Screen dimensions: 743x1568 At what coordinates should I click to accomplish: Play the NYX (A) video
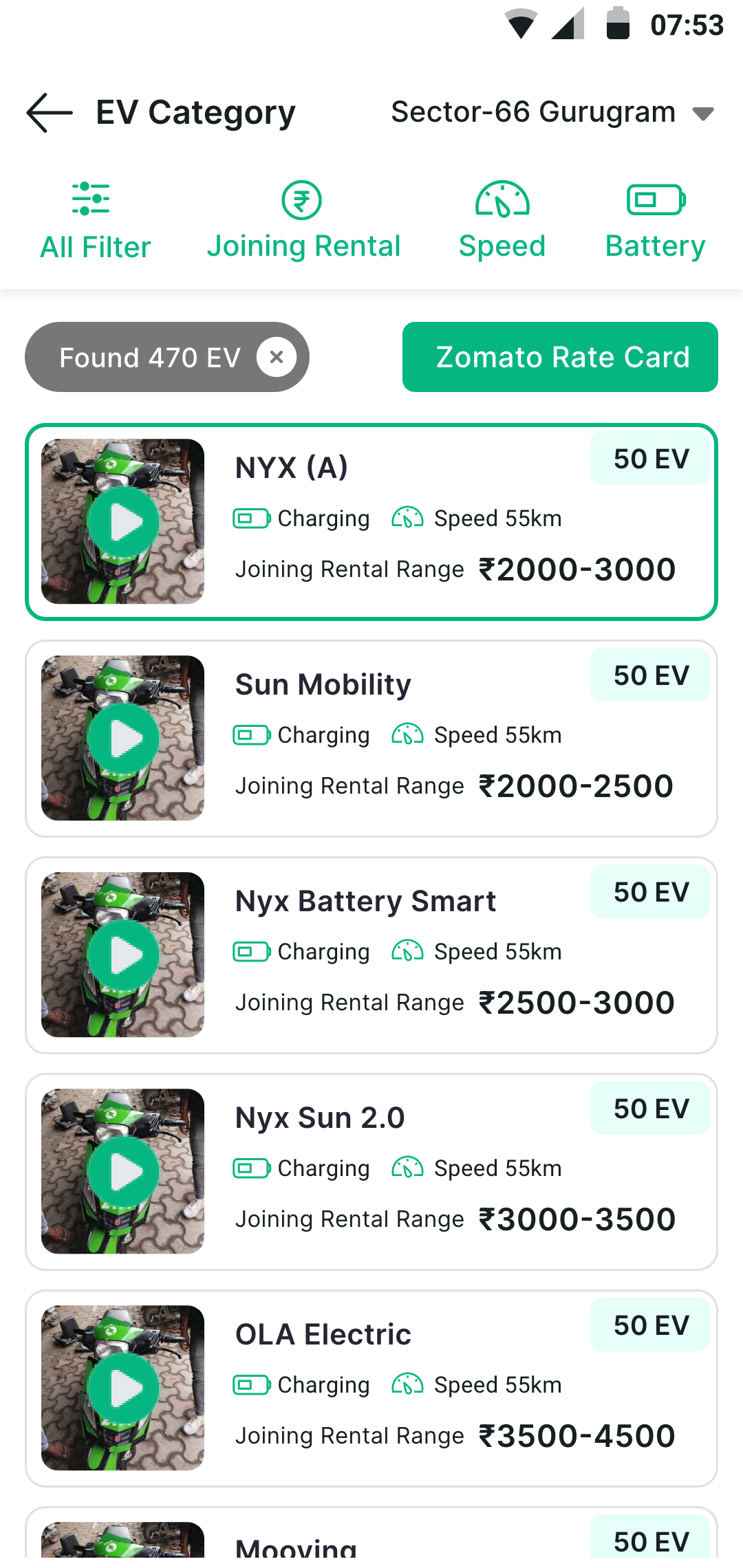pos(124,522)
